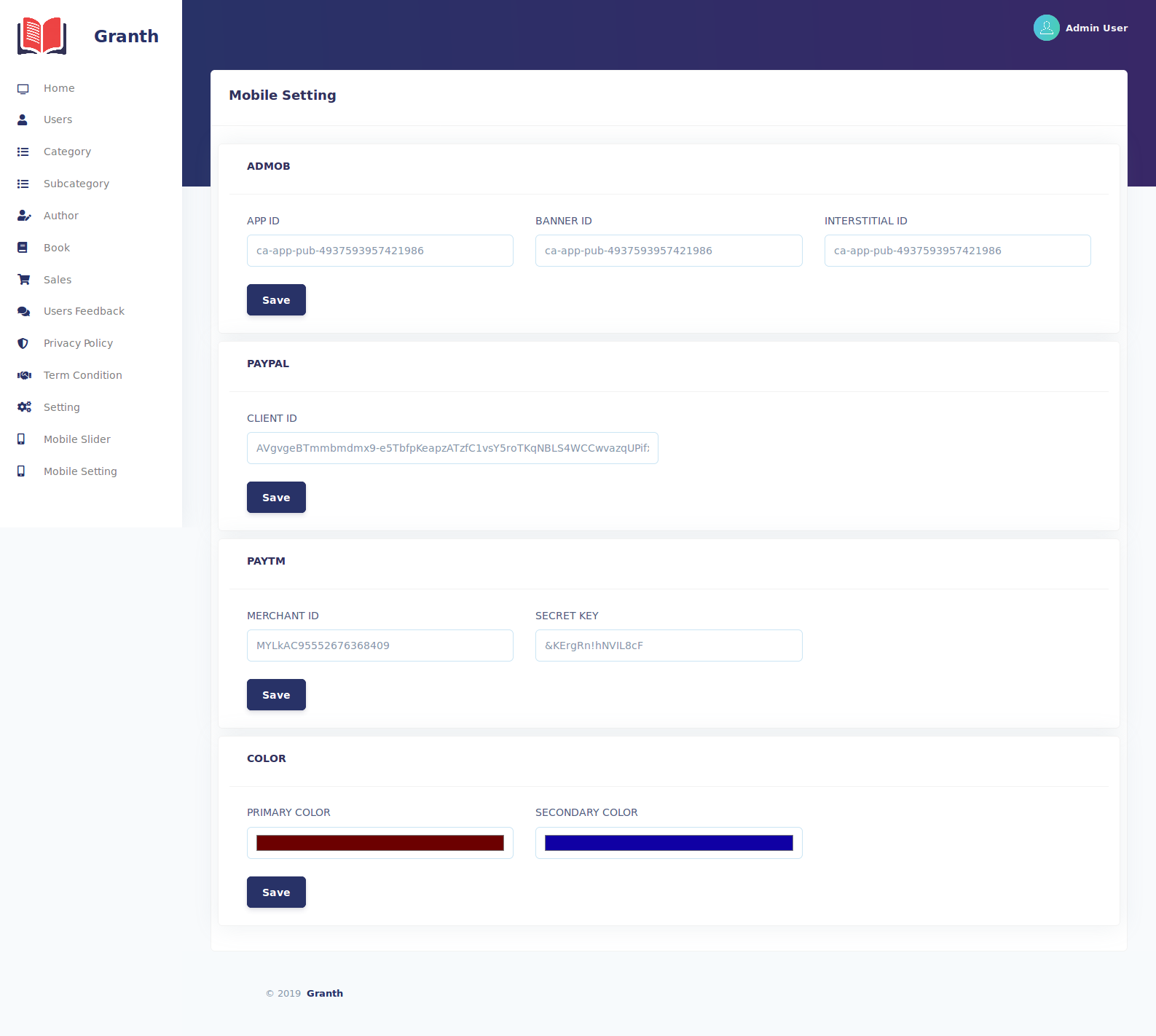Image resolution: width=1156 pixels, height=1036 pixels.
Task: Open the Primary Color picker swatch
Action: [x=380, y=843]
